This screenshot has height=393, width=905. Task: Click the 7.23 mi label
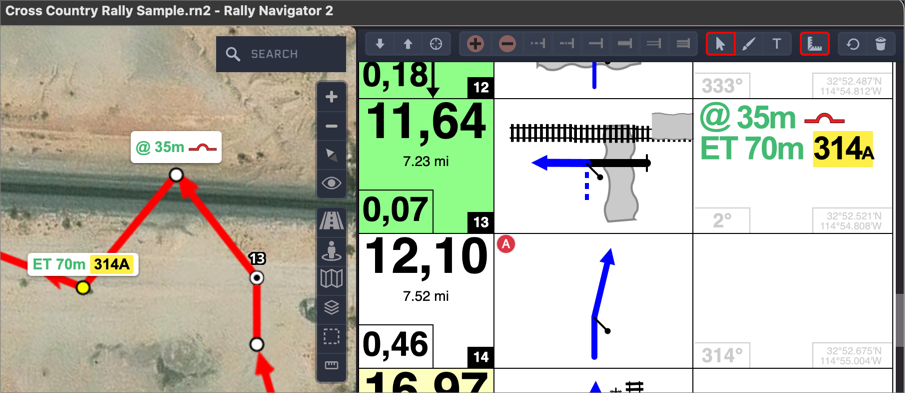tap(426, 162)
